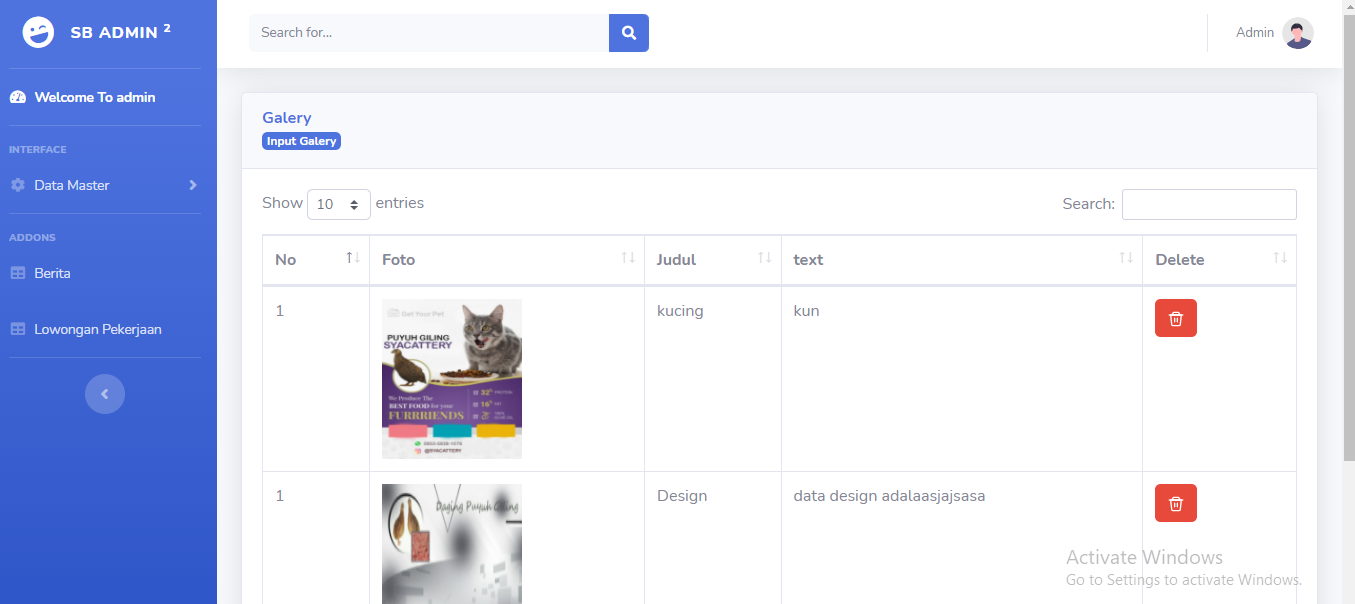
Task: Open the Berita menu item
Action: tap(52, 273)
